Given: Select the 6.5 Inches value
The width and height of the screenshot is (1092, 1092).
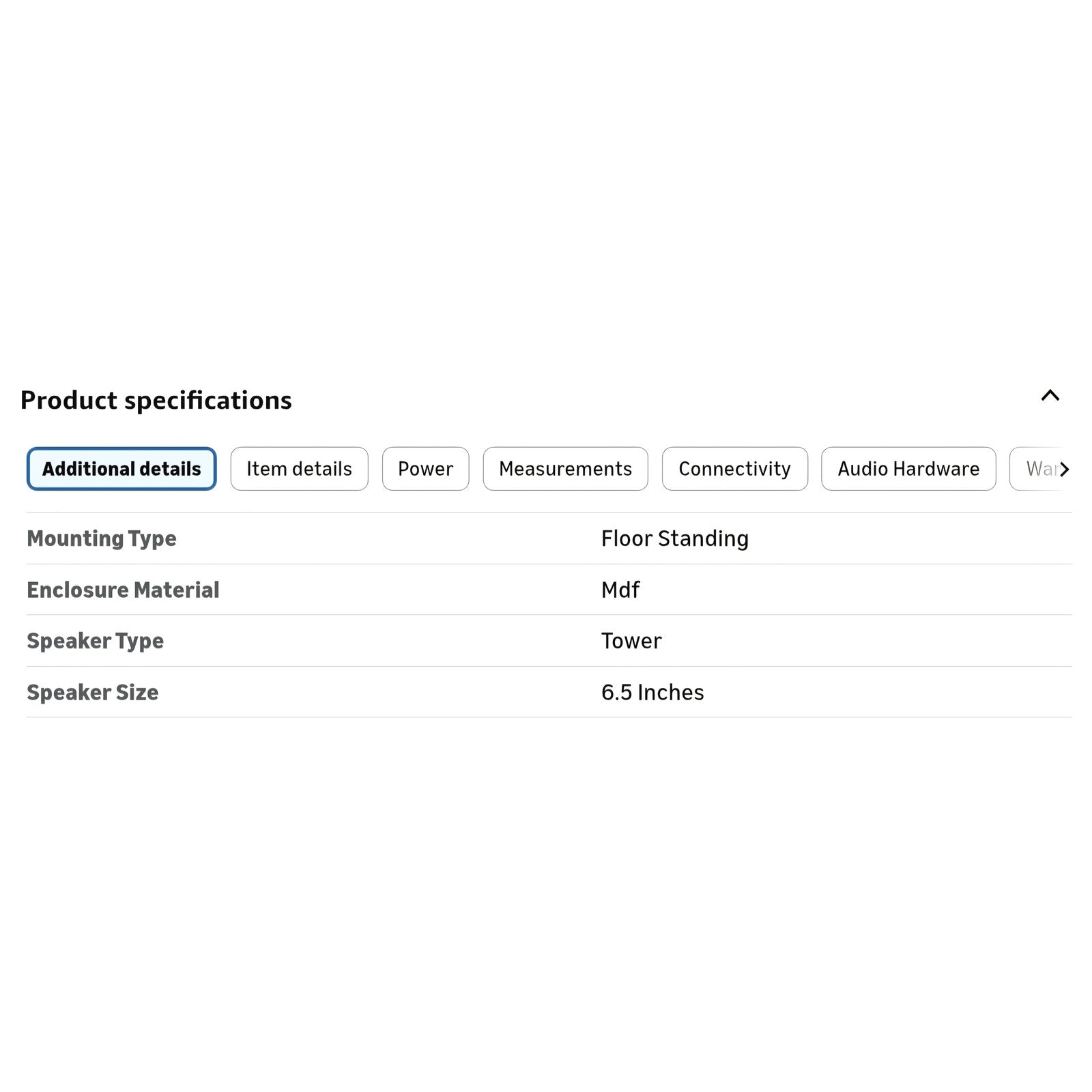Looking at the screenshot, I should [x=652, y=692].
